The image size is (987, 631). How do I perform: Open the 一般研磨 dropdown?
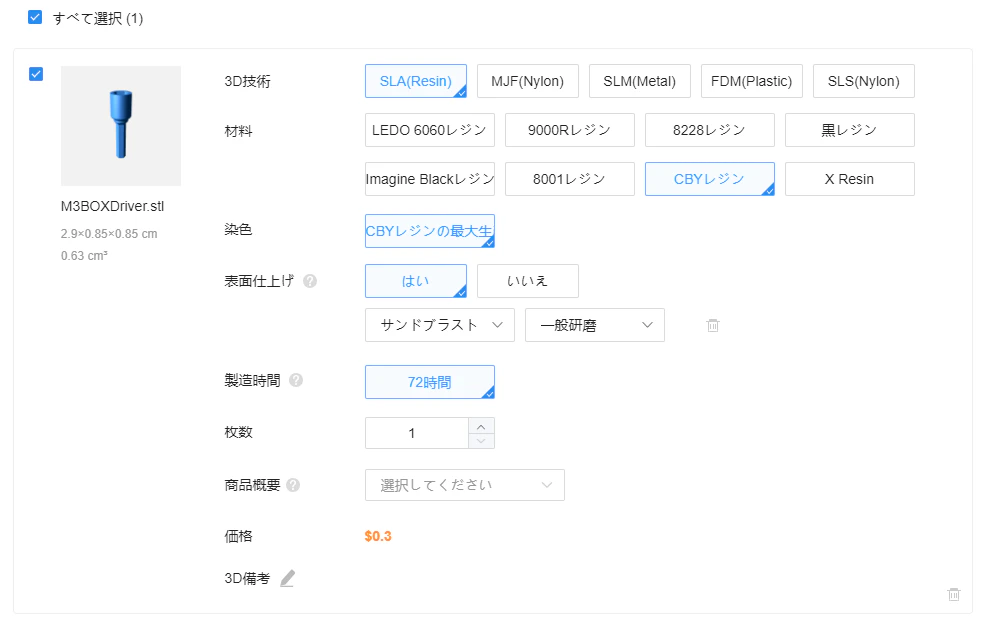pyautogui.click(x=595, y=325)
